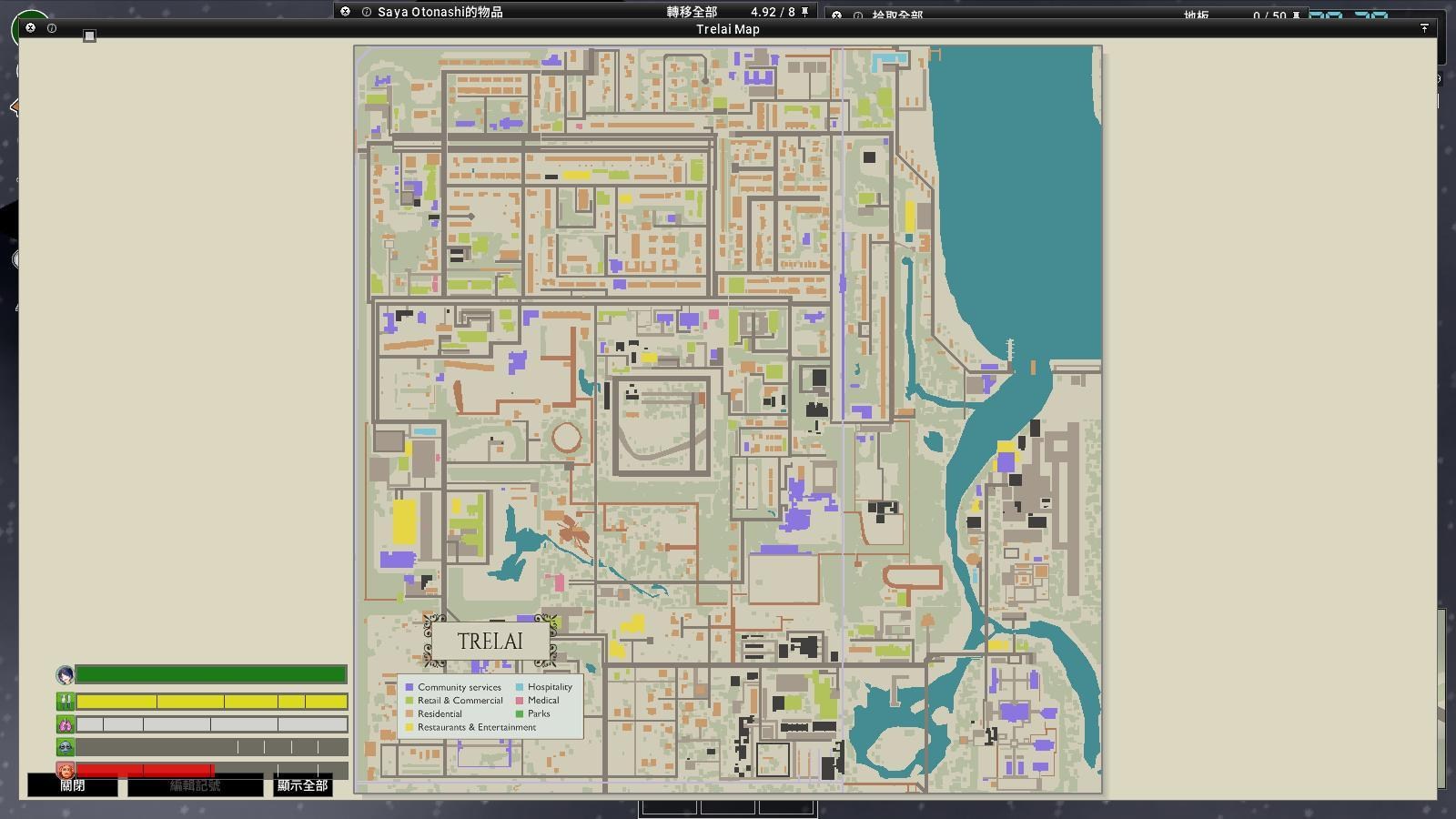Click 撿取全部 loot all in loot header
This screenshot has height=819, width=1456.
click(x=897, y=15)
